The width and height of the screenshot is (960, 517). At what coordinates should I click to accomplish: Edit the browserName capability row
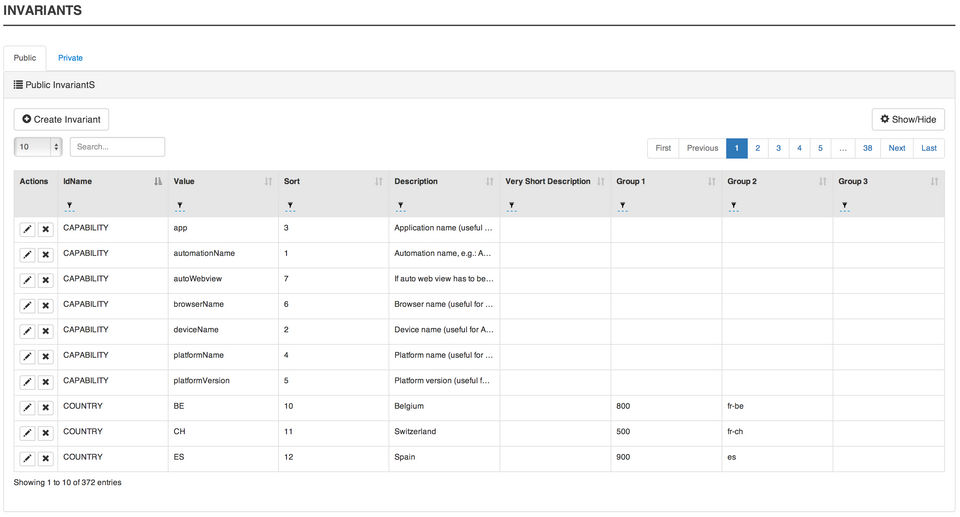point(27,305)
